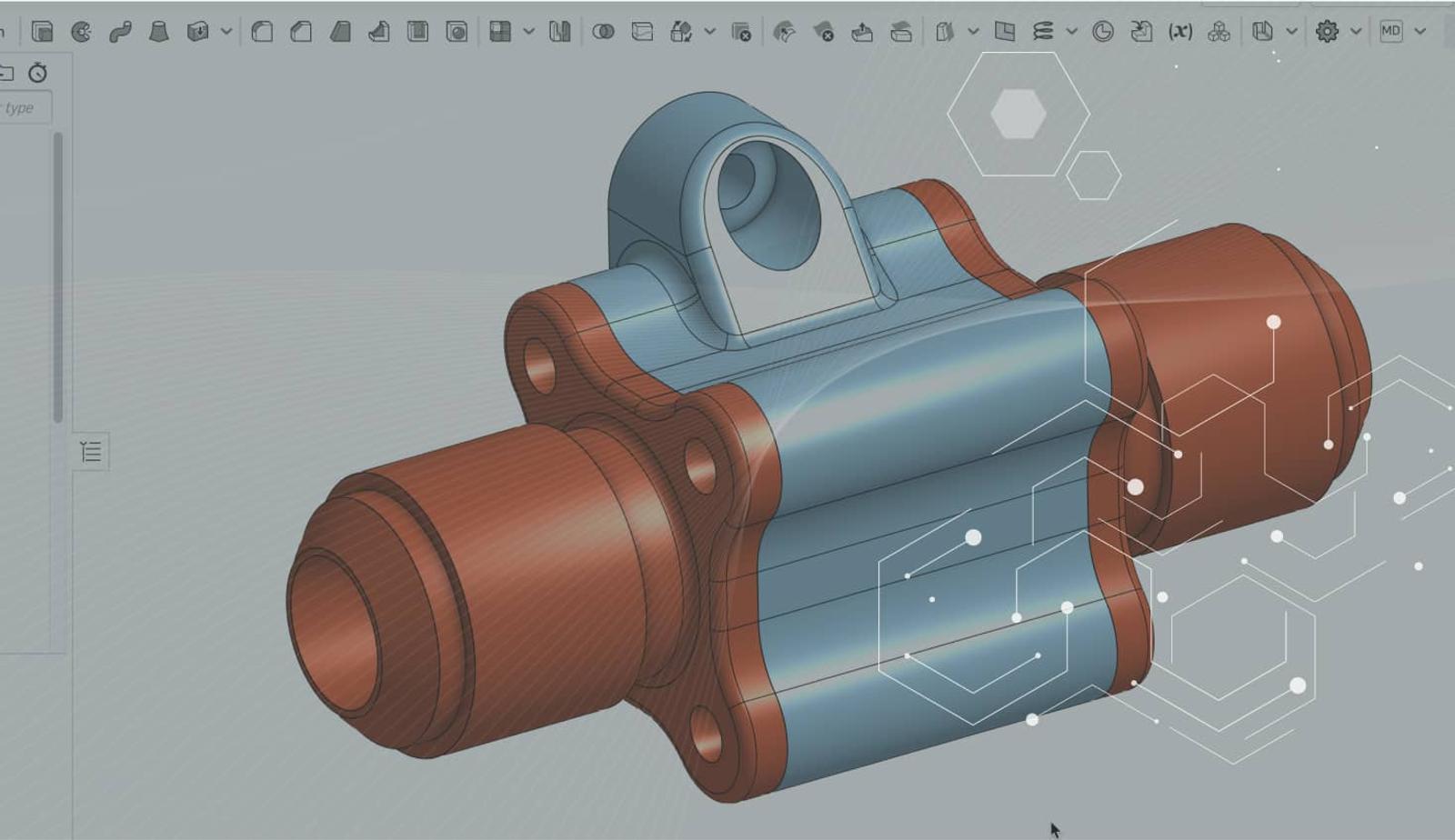Expand the Thicken tool dropdown arrow
This screenshot has width=1455, height=840.
click(226, 32)
